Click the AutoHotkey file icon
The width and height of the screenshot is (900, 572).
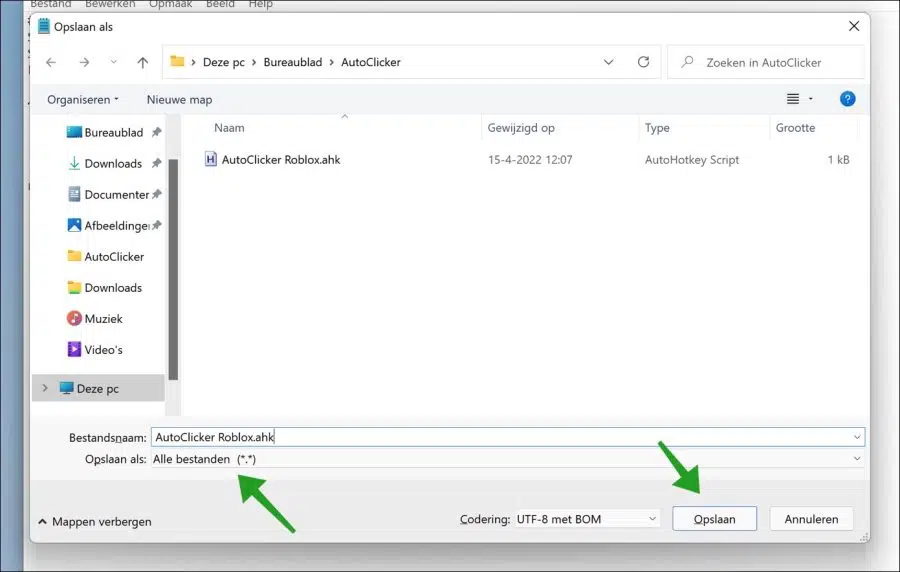[211, 159]
